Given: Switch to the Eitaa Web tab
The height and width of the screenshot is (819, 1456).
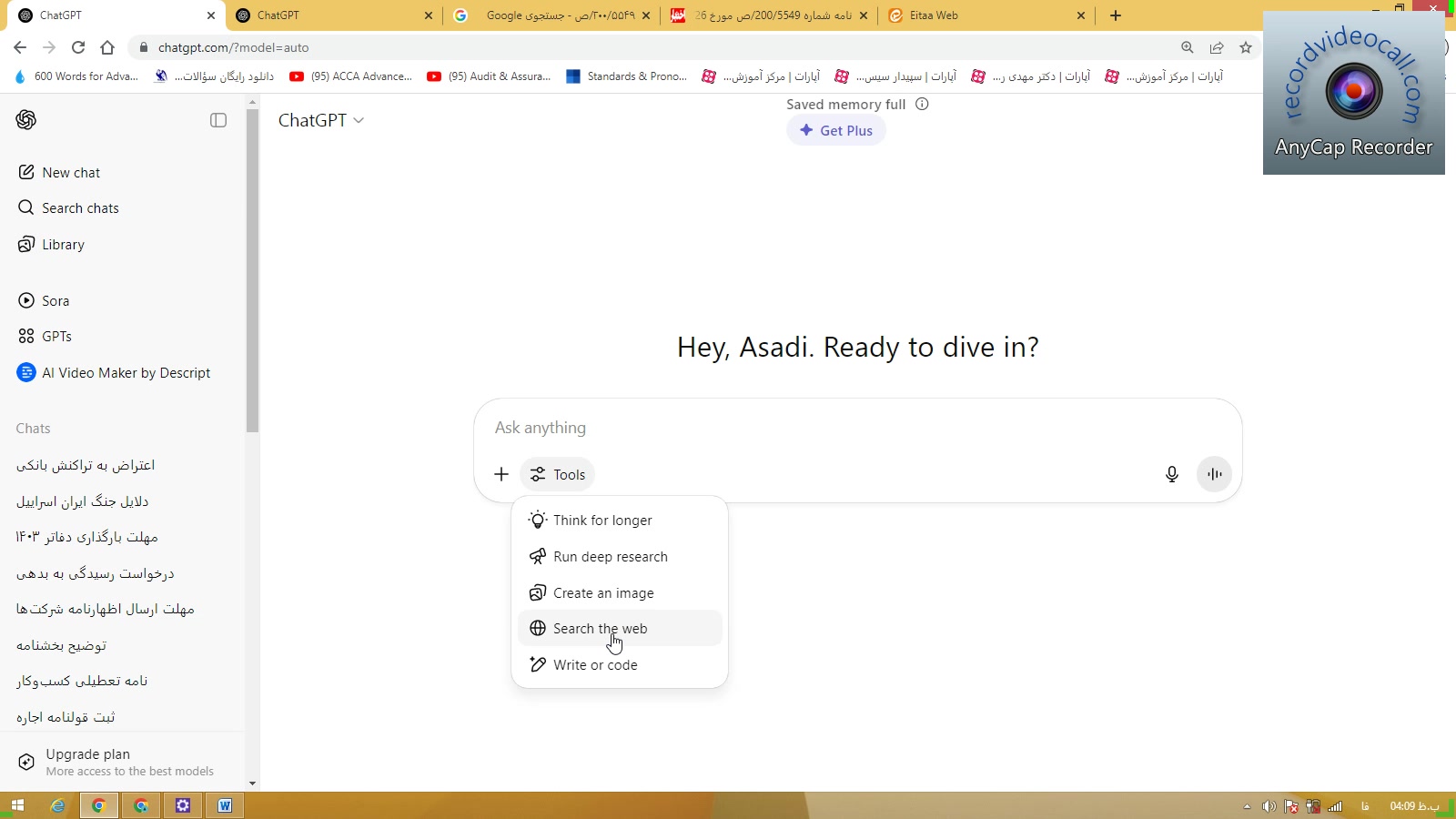Looking at the screenshot, I should point(986,15).
